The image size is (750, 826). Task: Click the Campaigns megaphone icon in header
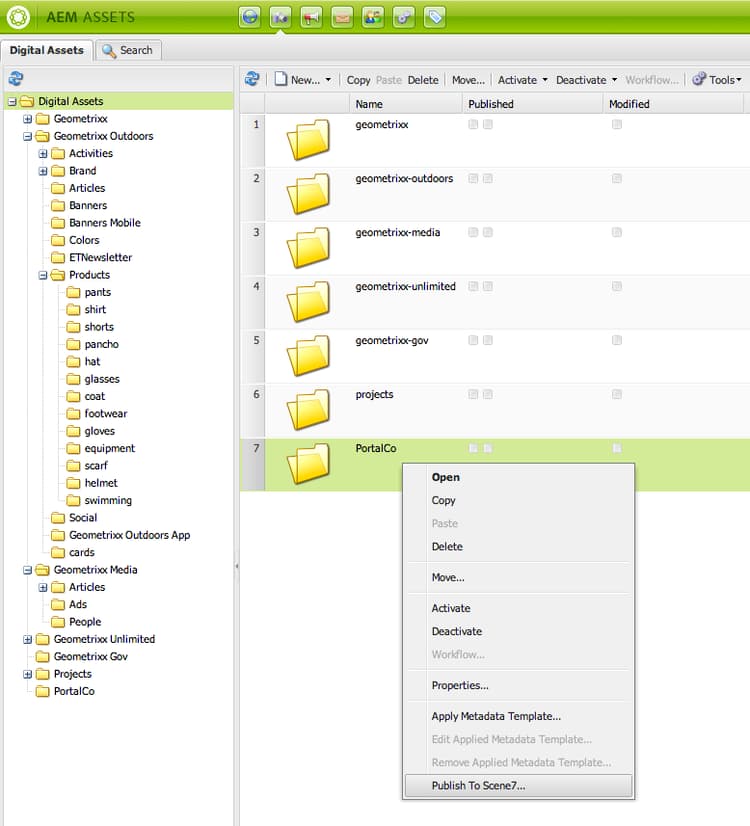311,17
